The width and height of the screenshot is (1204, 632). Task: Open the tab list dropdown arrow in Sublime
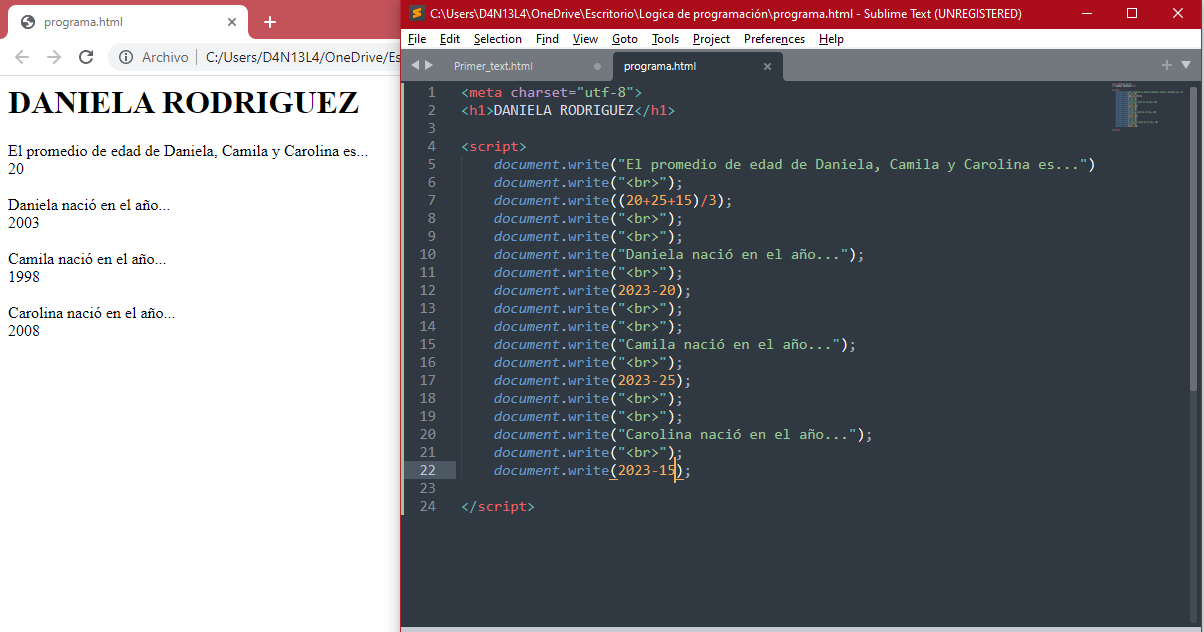coord(1186,65)
